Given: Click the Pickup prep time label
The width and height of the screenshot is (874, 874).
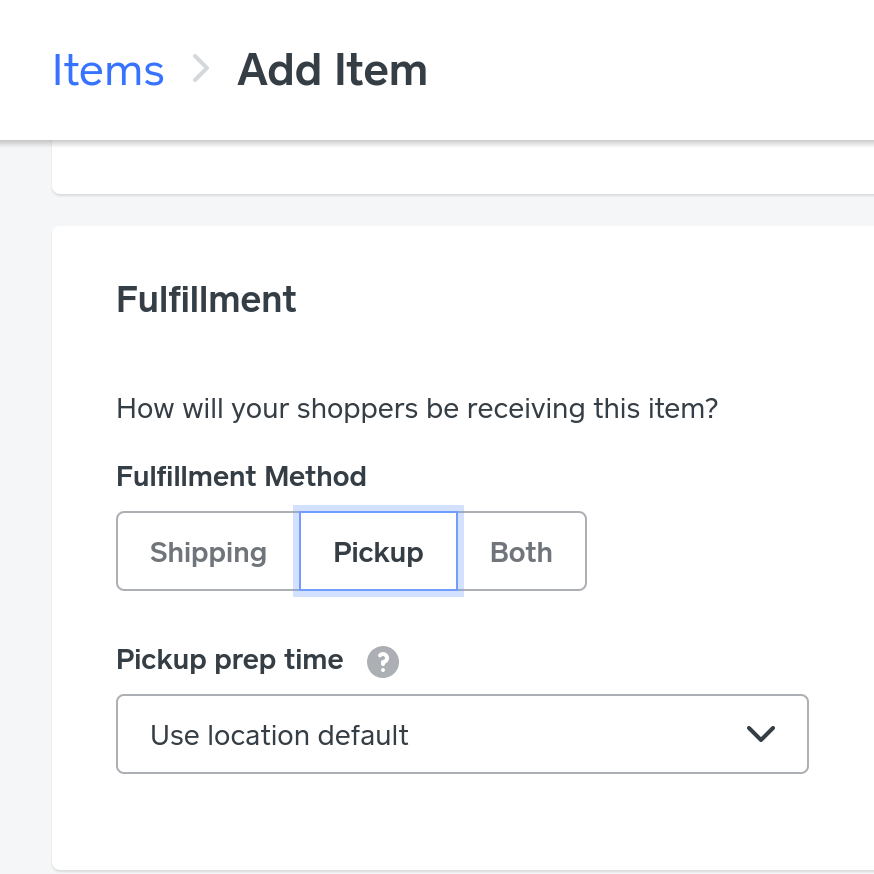Looking at the screenshot, I should pyautogui.click(x=230, y=660).
